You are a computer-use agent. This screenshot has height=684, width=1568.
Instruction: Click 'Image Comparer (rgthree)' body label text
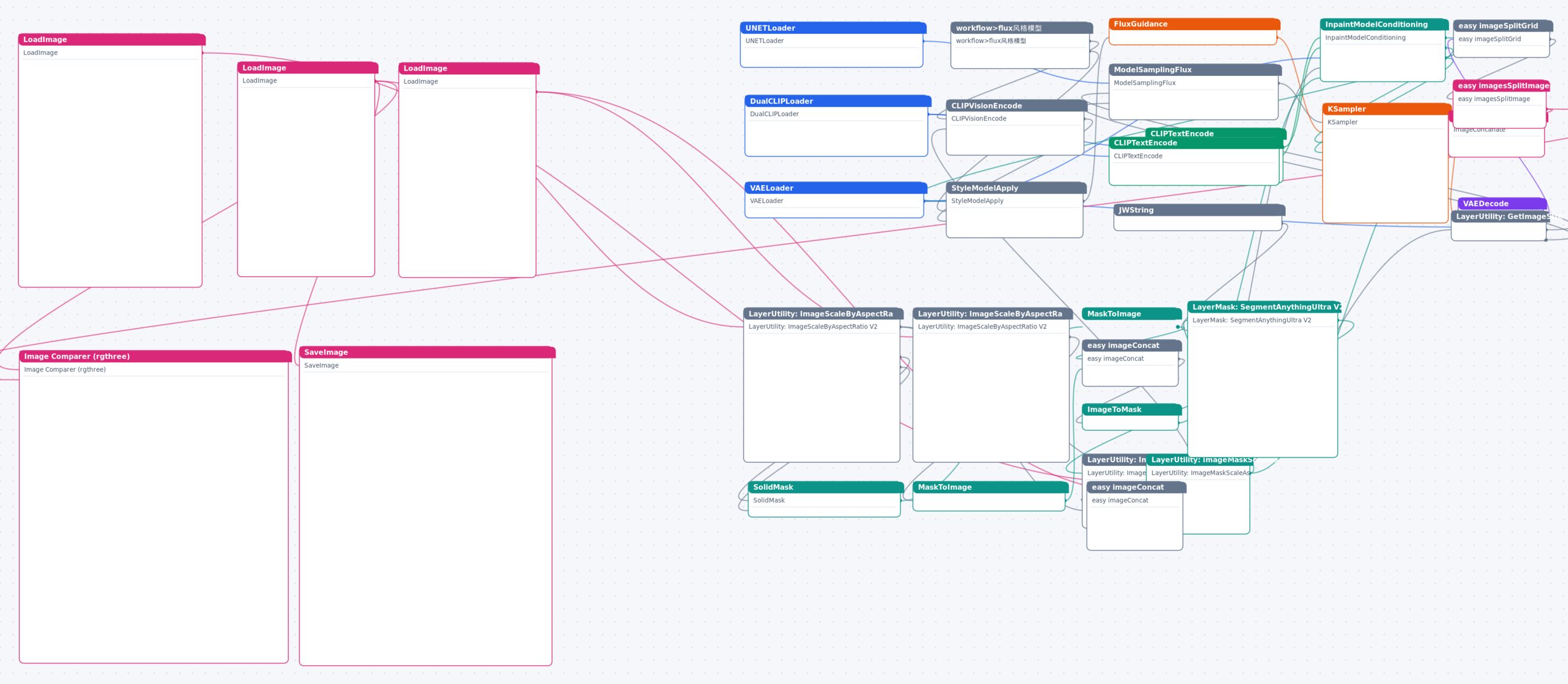tap(65, 370)
